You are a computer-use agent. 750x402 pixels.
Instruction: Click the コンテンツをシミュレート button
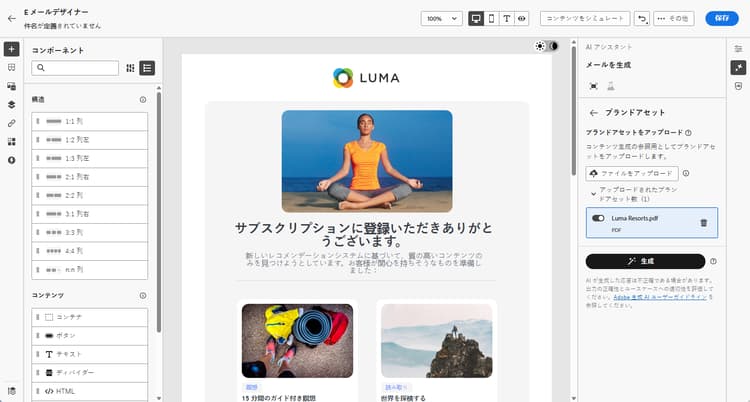[585, 19]
